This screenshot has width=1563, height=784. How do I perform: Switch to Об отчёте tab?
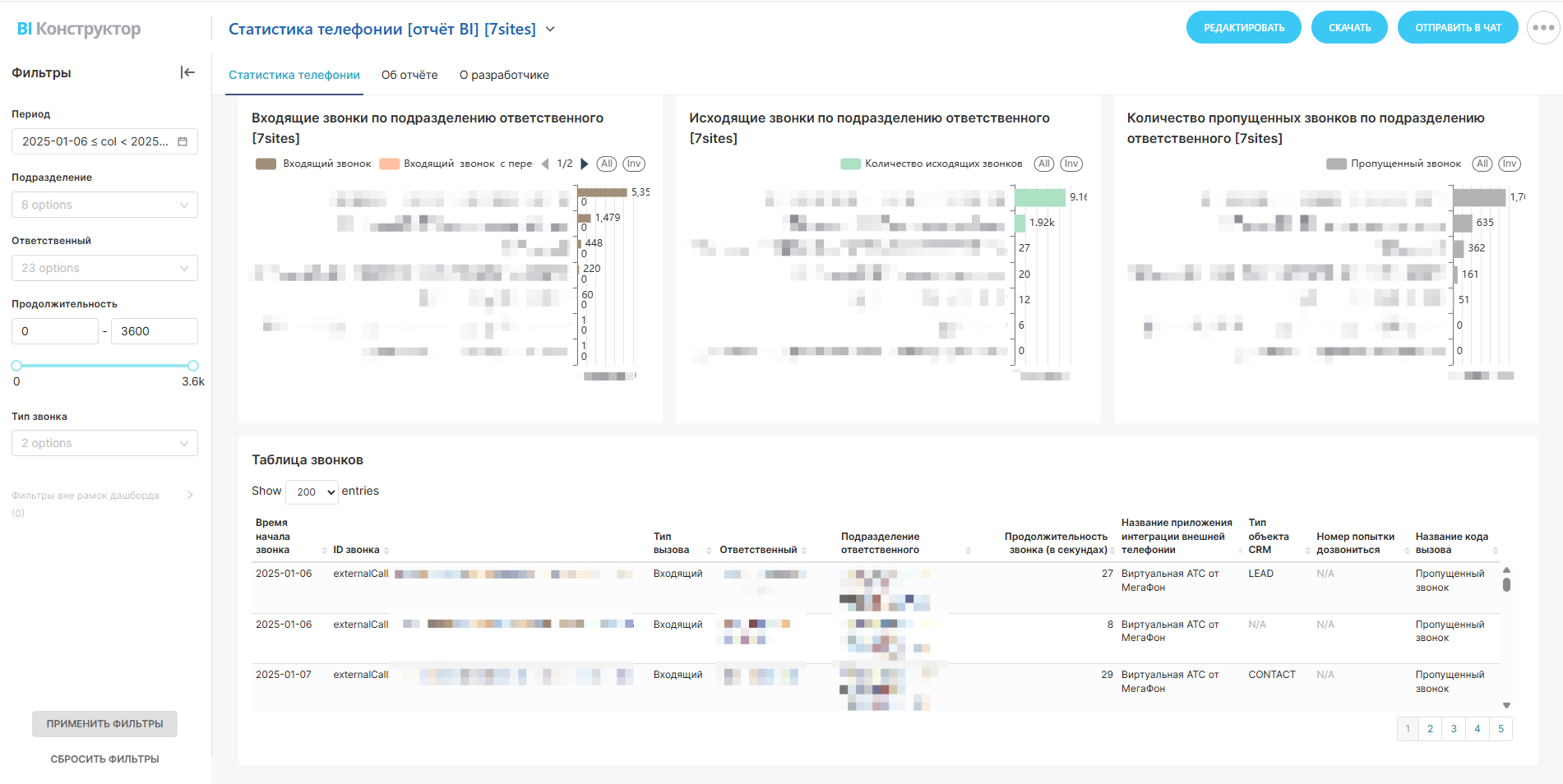pyautogui.click(x=409, y=75)
